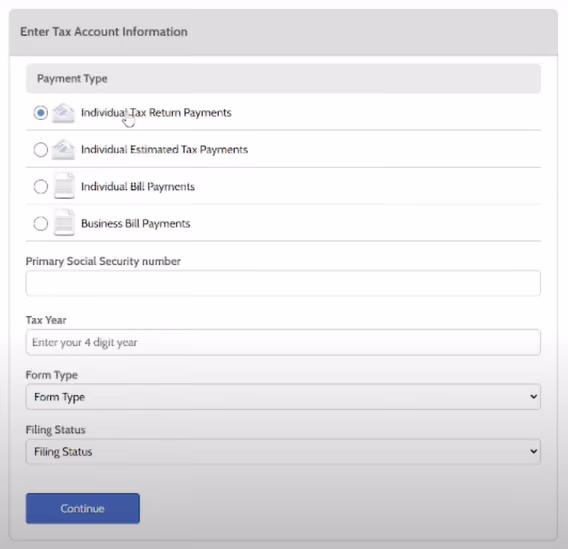Image resolution: width=568 pixels, height=549 pixels.
Task: Click the Payment Type section header
Action: pos(283,79)
